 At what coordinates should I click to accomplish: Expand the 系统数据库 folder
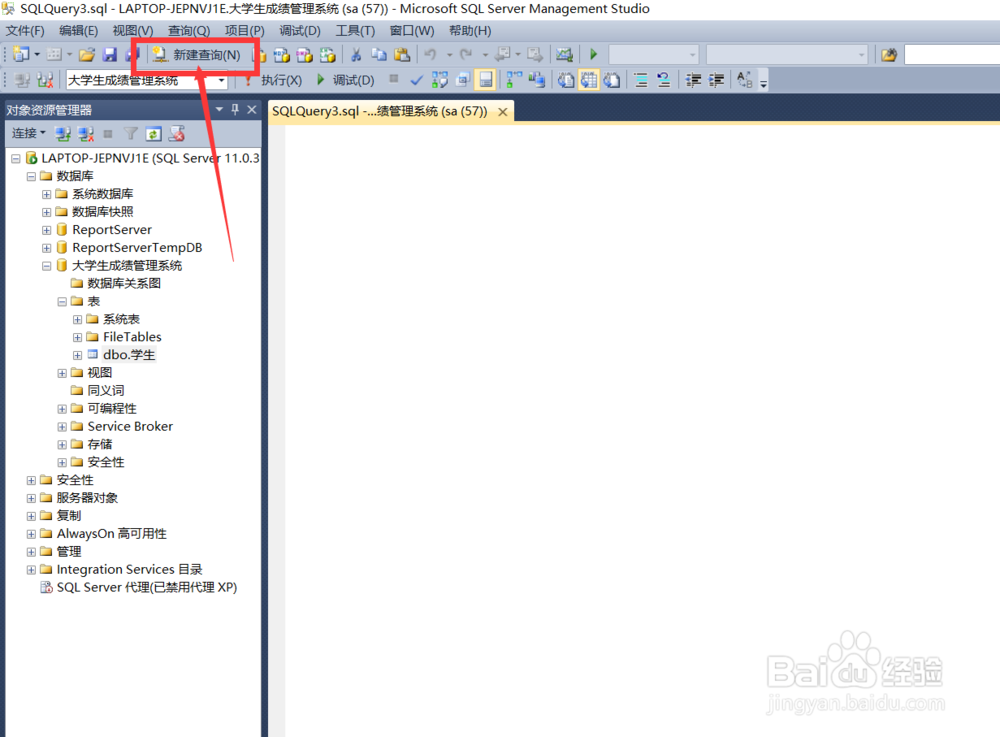(x=47, y=194)
